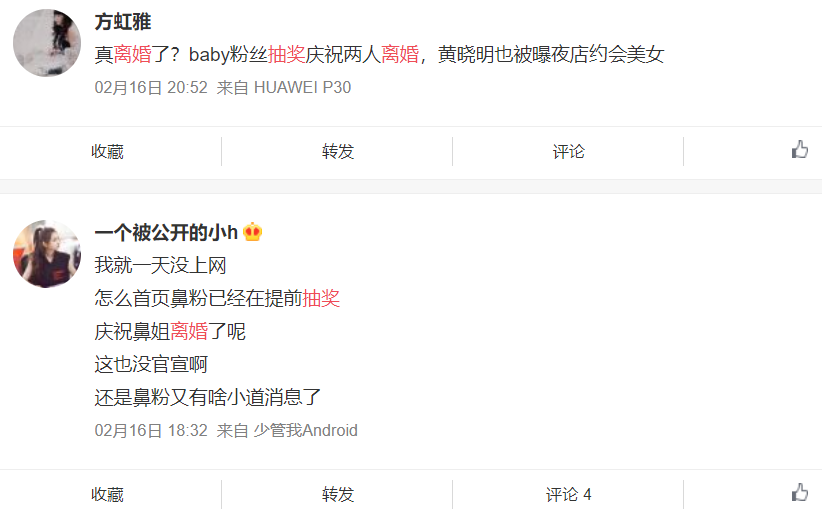Open the timestamp 02月16日 18:32

151,430
